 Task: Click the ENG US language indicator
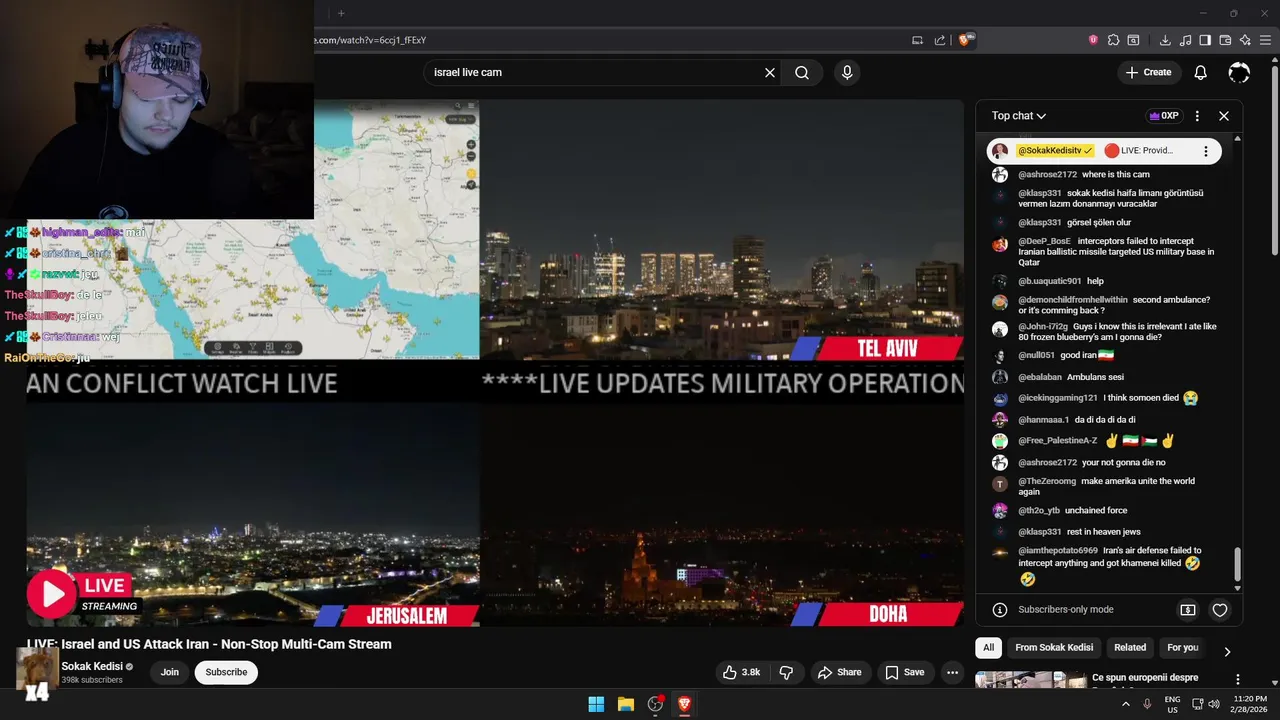point(1172,704)
